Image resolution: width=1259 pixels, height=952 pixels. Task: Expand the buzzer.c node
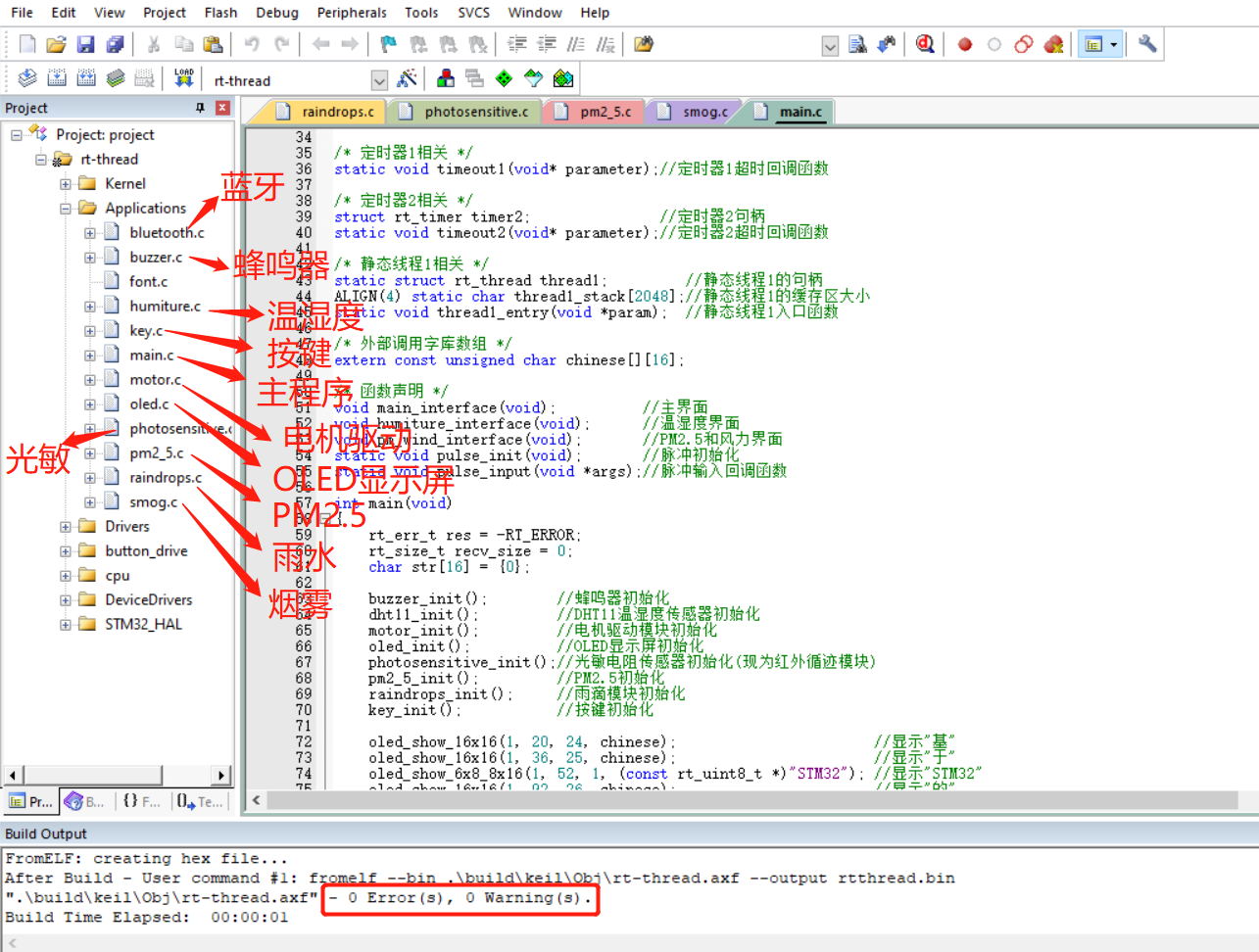[90, 258]
